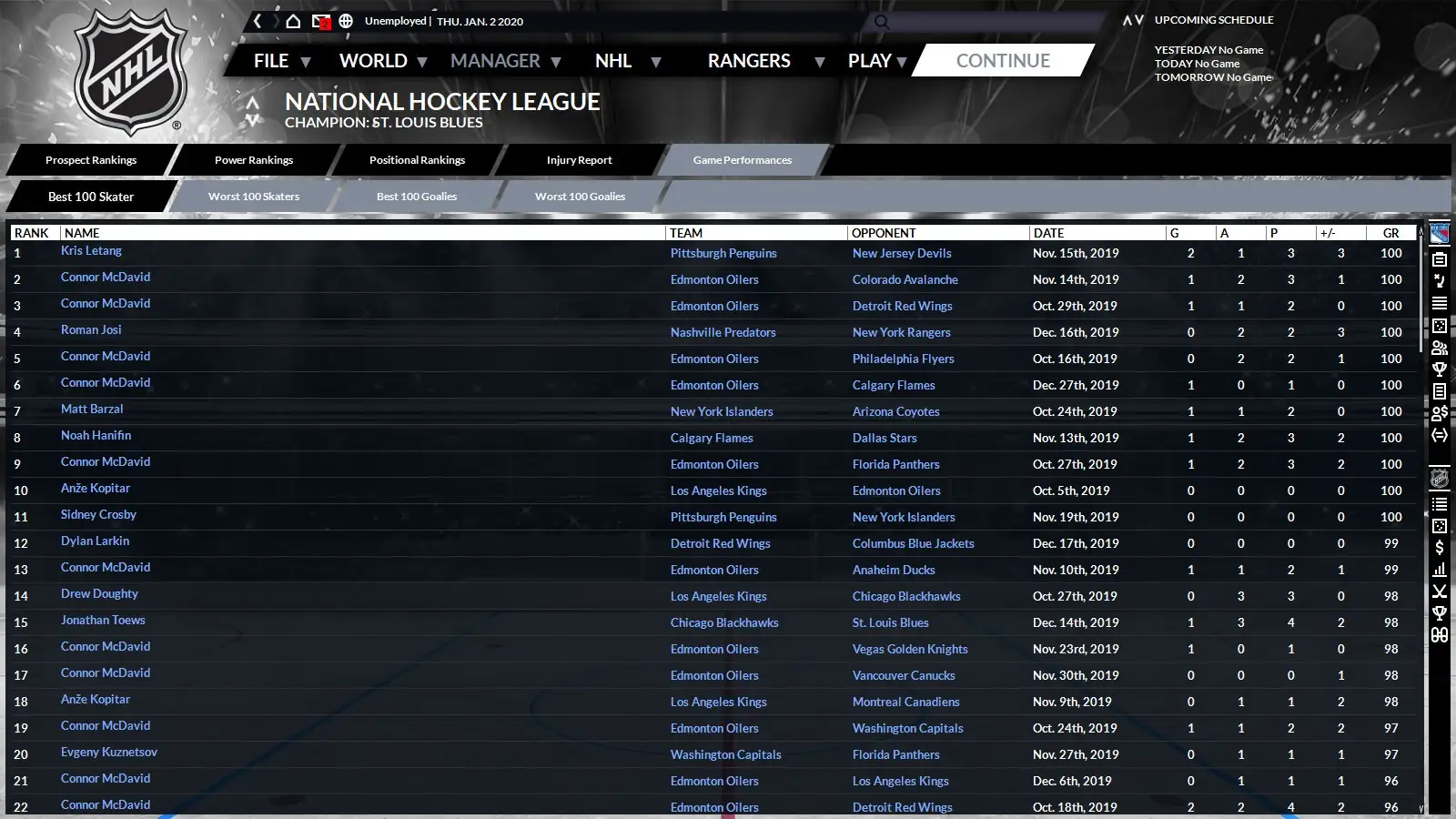
Task: Open the three-line roster icon under the Rangers logo
Action: coord(1440,303)
